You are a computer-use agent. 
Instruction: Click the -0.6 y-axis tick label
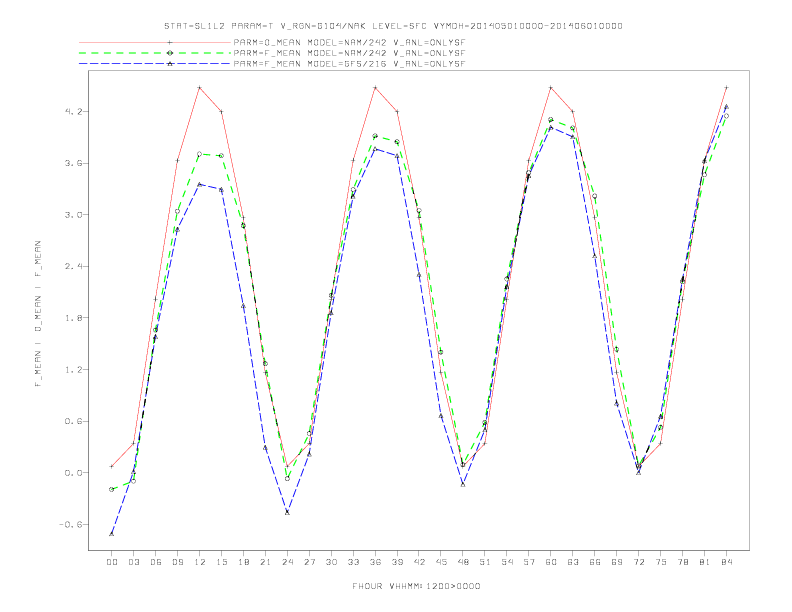click(x=71, y=524)
